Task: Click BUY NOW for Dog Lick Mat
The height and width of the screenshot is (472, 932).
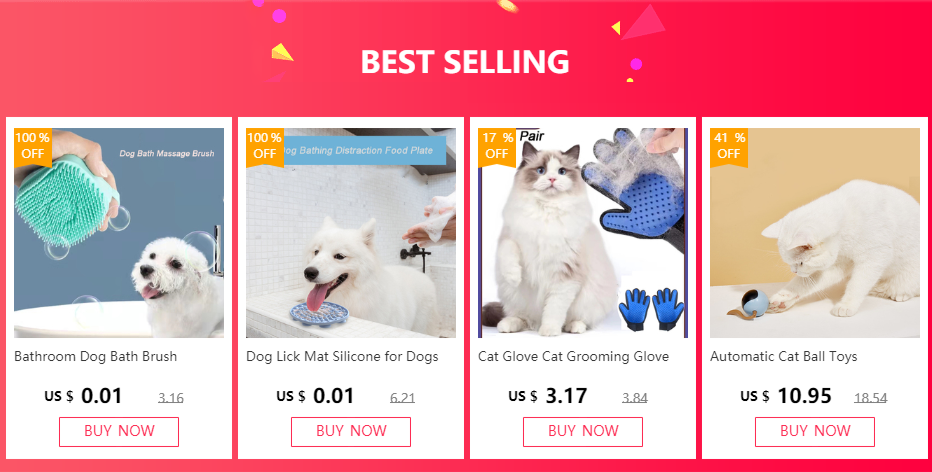Action: click(351, 432)
